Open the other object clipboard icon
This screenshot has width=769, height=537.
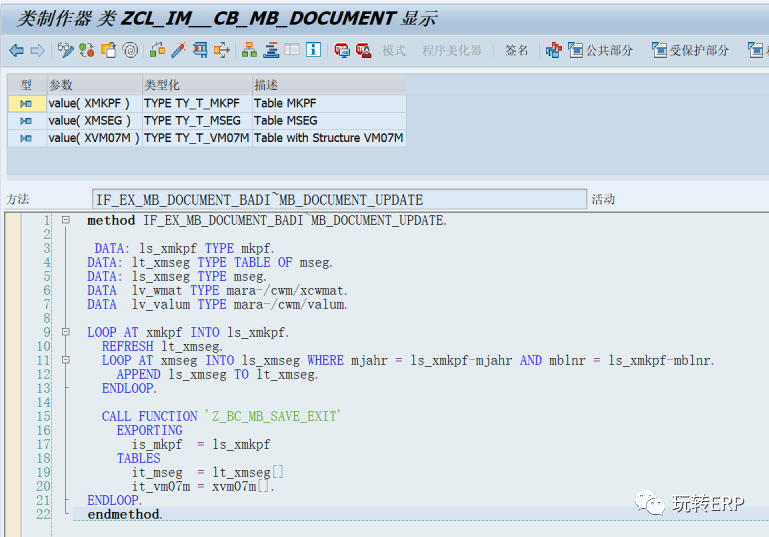pyautogui.click(x=108, y=50)
